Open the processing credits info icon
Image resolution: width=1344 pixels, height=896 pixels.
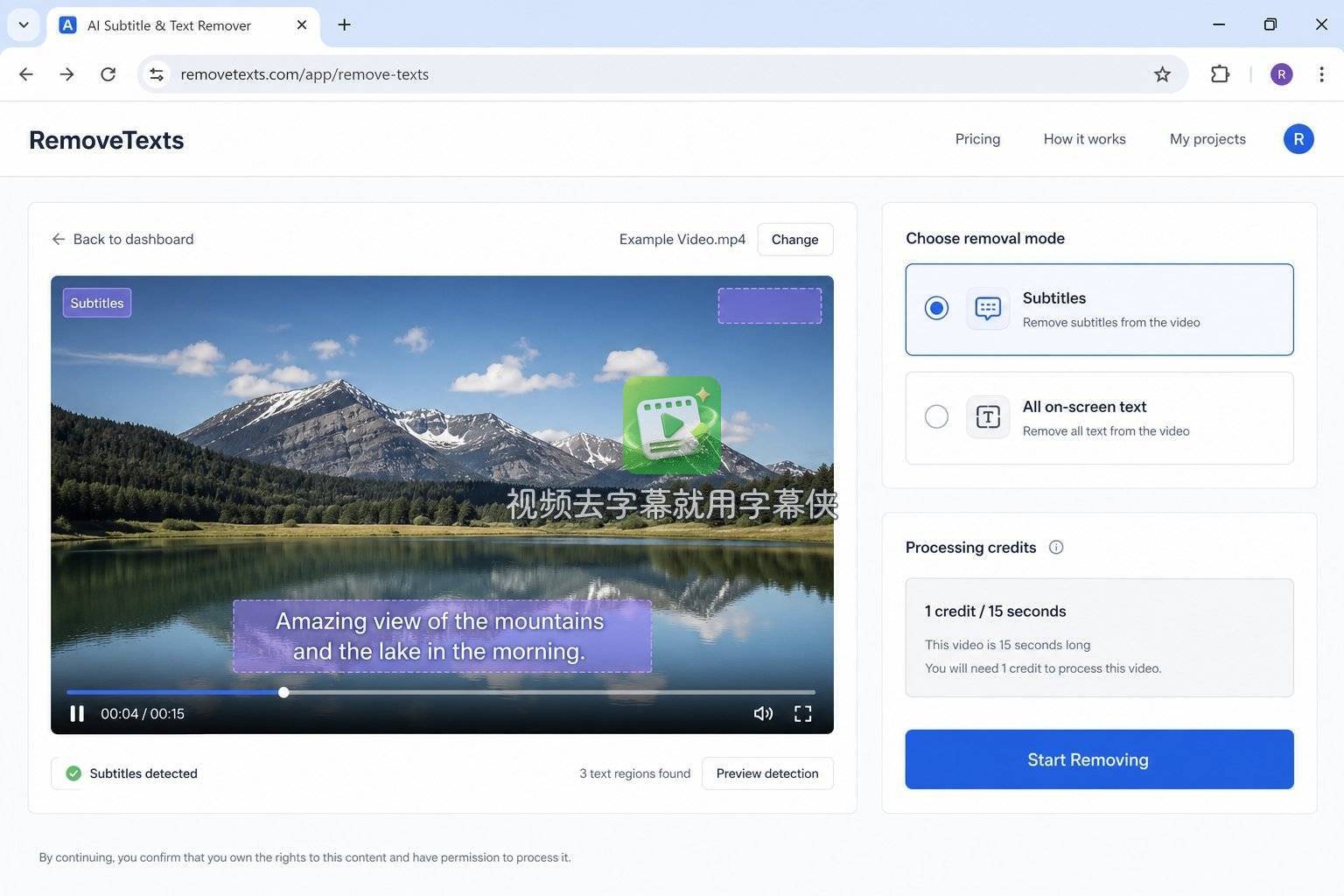tap(1056, 548)
